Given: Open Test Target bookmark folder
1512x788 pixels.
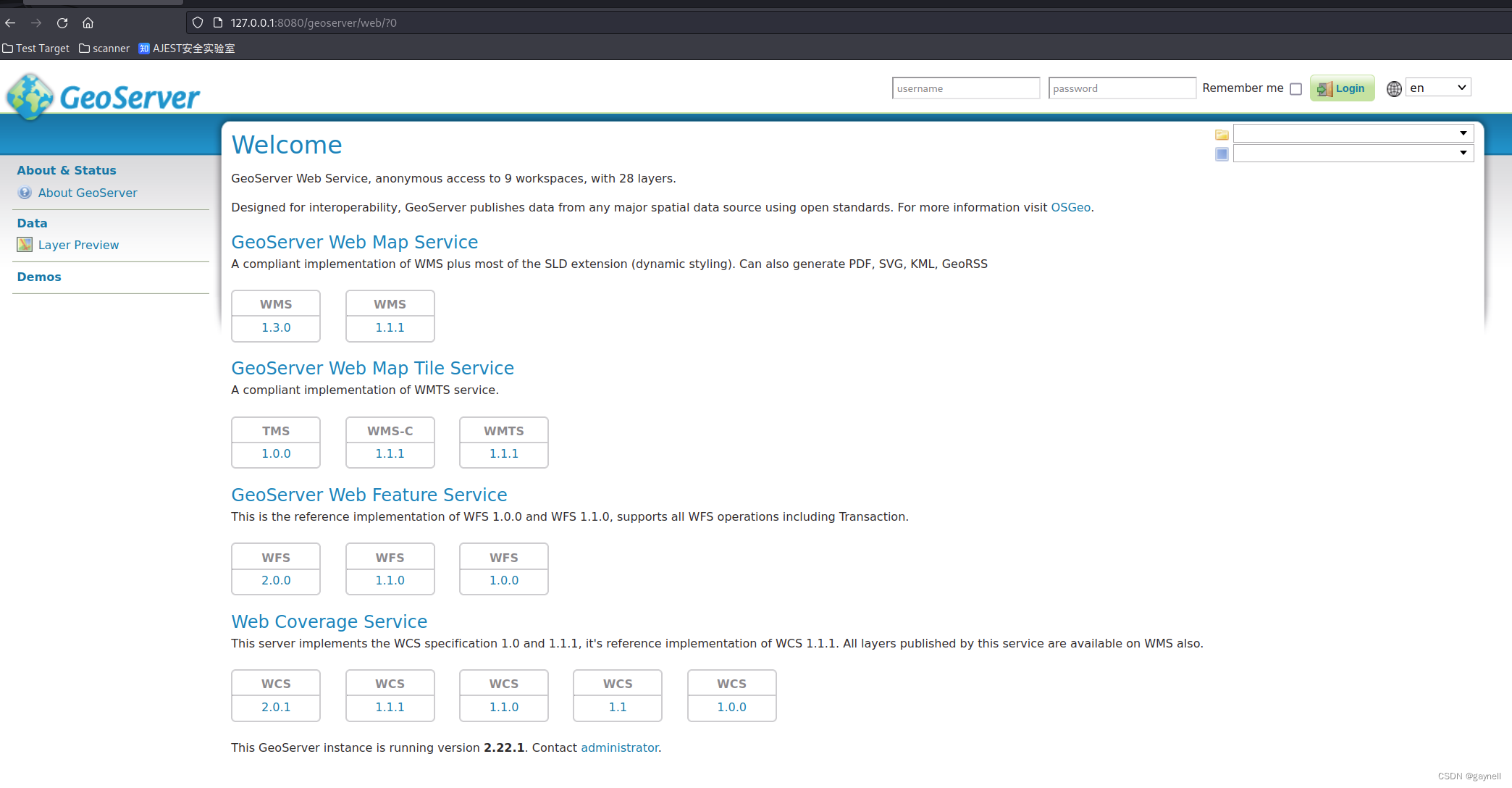Looking at the screenshot, I should tap(36, 49).
